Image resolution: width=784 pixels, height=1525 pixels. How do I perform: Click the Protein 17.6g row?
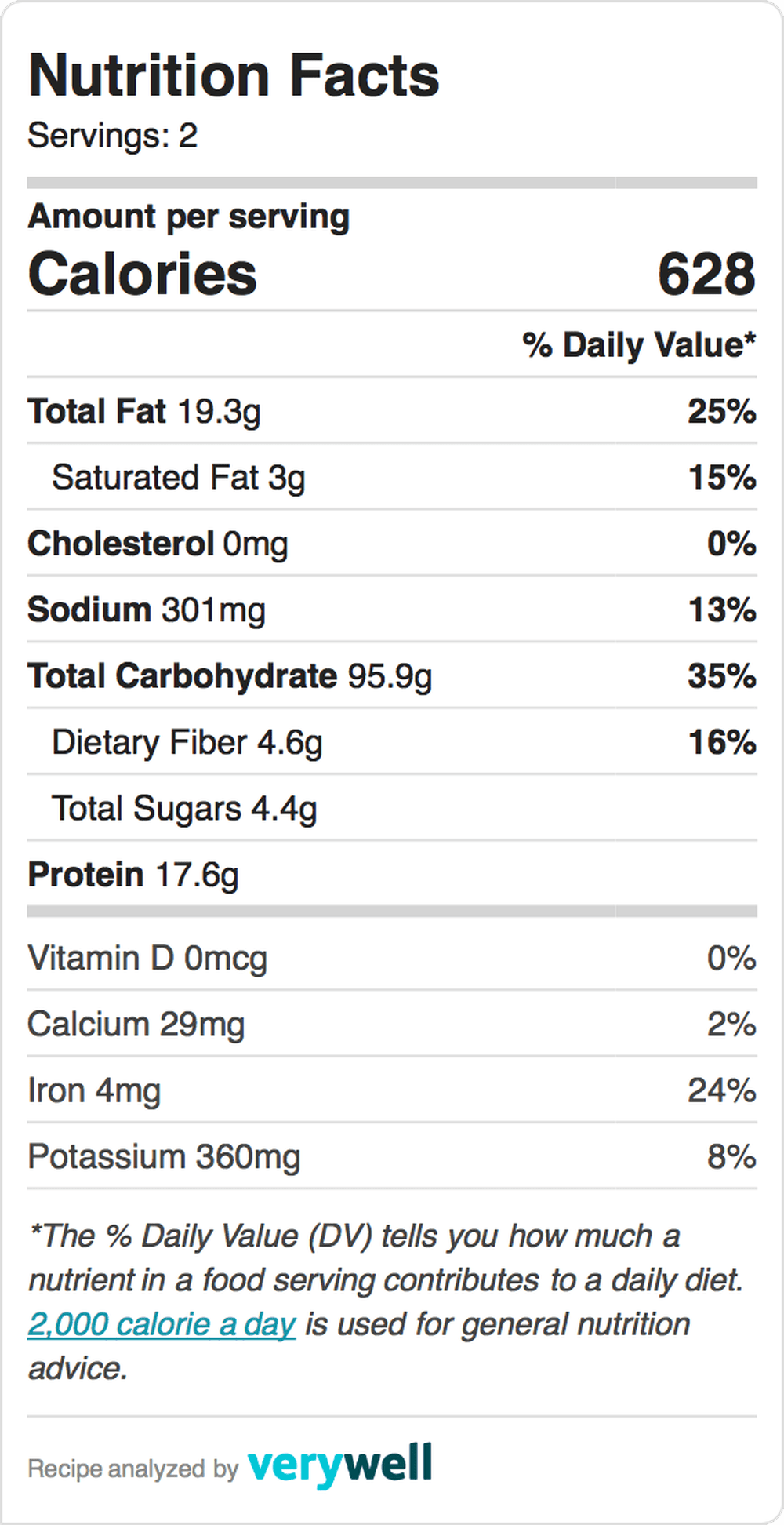point(392,875)
